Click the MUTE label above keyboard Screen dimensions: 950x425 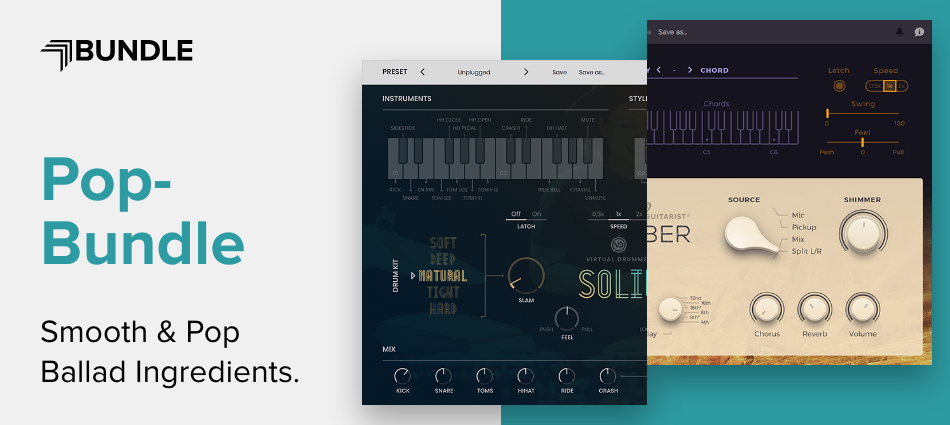click(588, 120)
